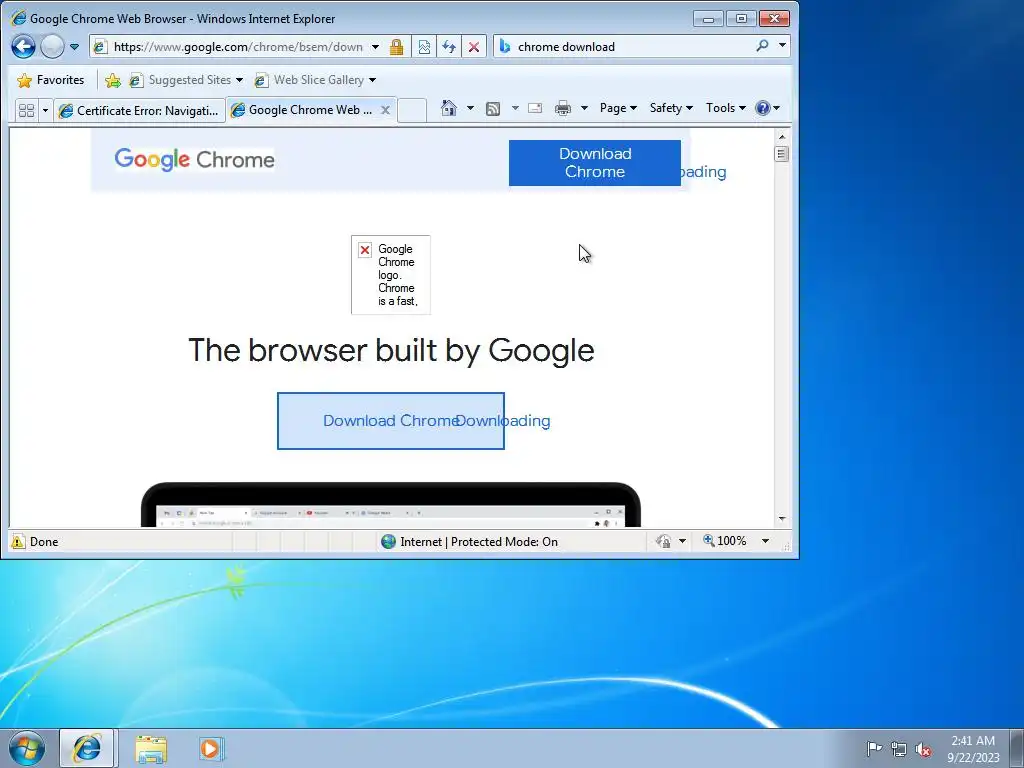The height and width of the screenshot is (768, 1024).
Task: Open the Windows Start menu
Action: point(26,748)
